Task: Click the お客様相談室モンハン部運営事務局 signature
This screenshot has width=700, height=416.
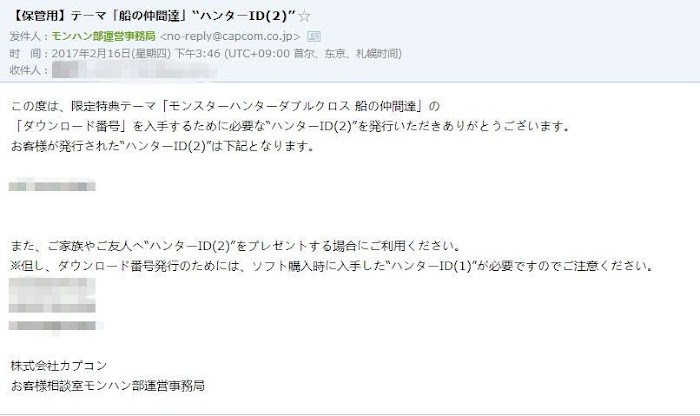Action: 108,386
